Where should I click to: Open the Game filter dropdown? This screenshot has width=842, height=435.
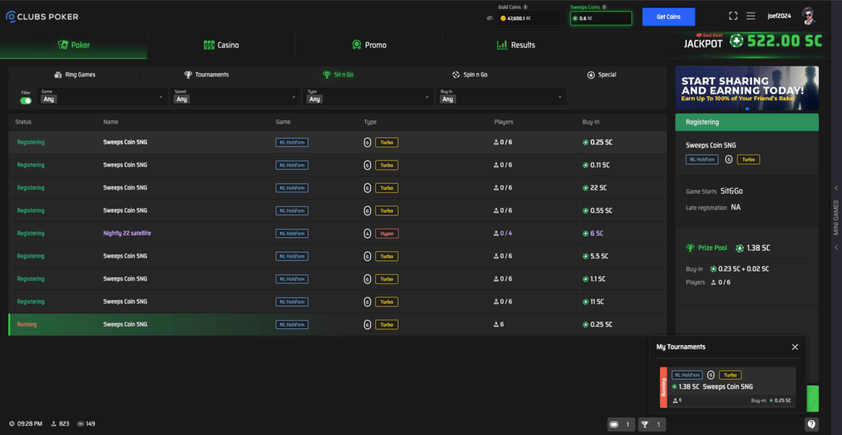pos(102,97)
